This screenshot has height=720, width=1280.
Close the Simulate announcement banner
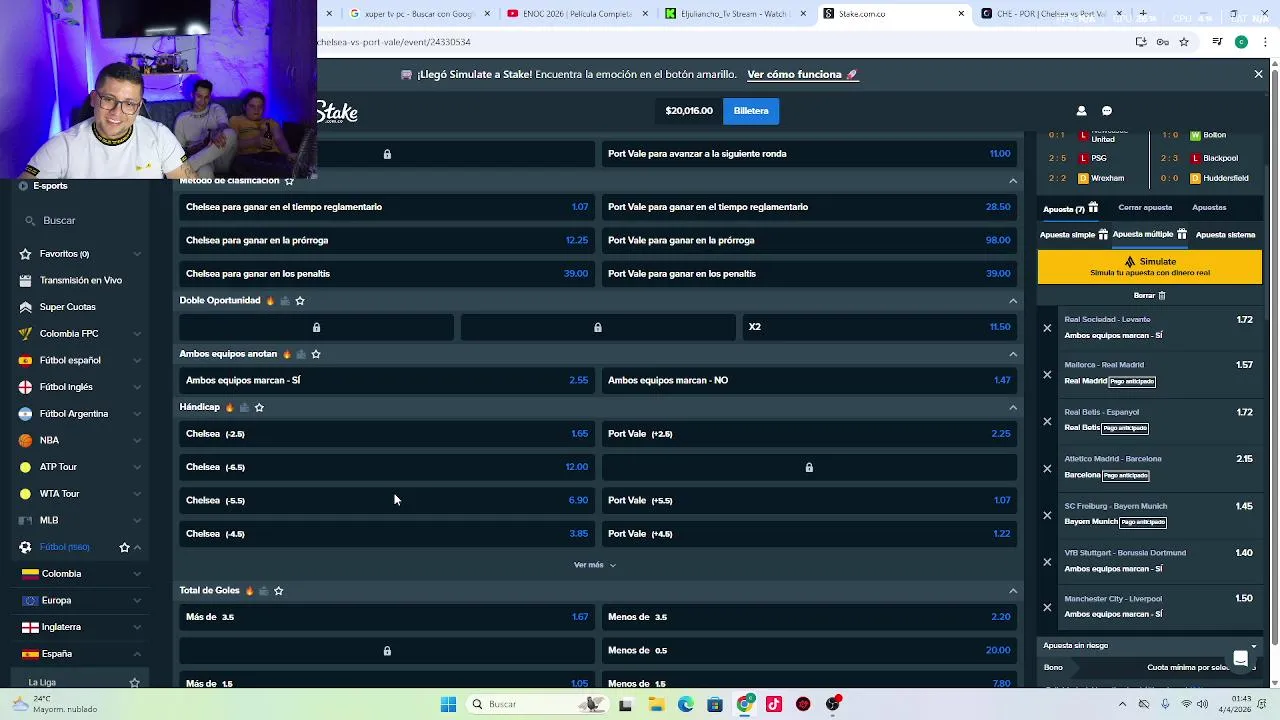coord(1258,74)
